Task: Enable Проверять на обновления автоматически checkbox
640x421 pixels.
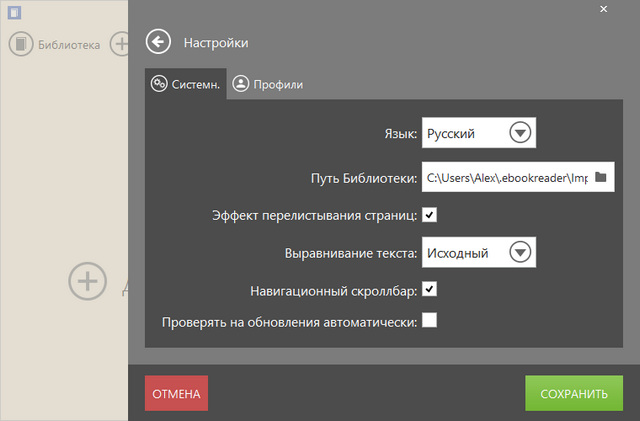Action: [x=429, y=320]
